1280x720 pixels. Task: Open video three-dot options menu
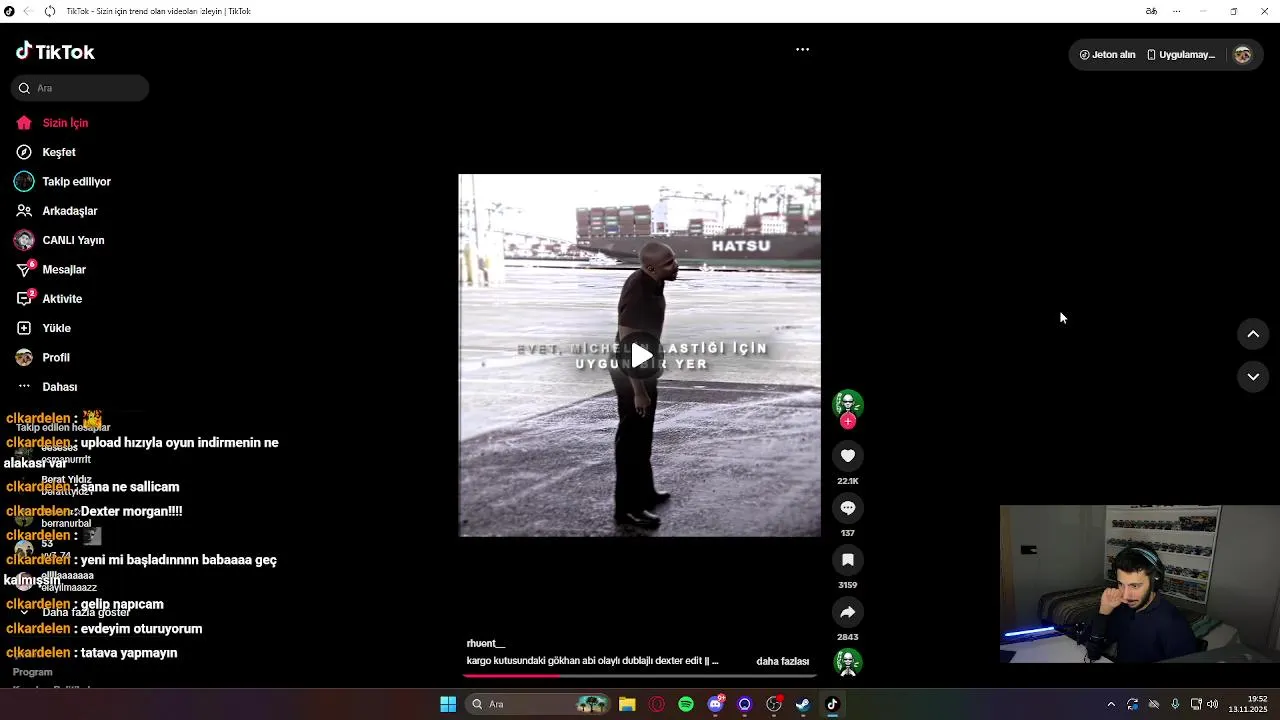coord(802,49)
